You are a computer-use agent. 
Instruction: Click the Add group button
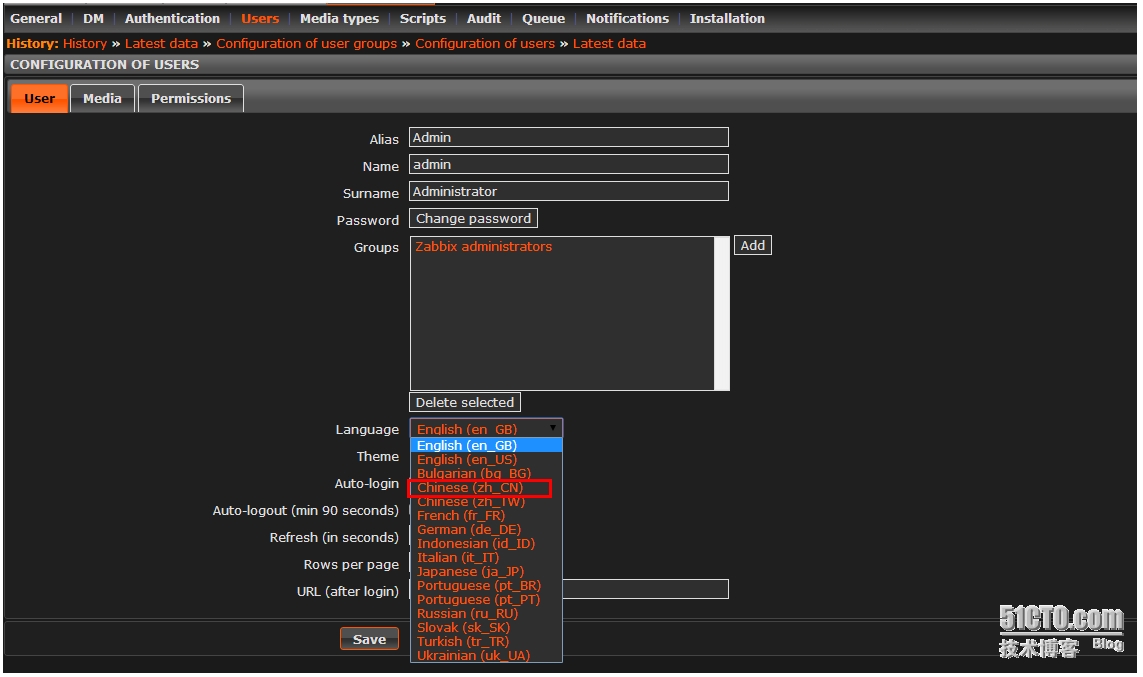tap(752, 245)
